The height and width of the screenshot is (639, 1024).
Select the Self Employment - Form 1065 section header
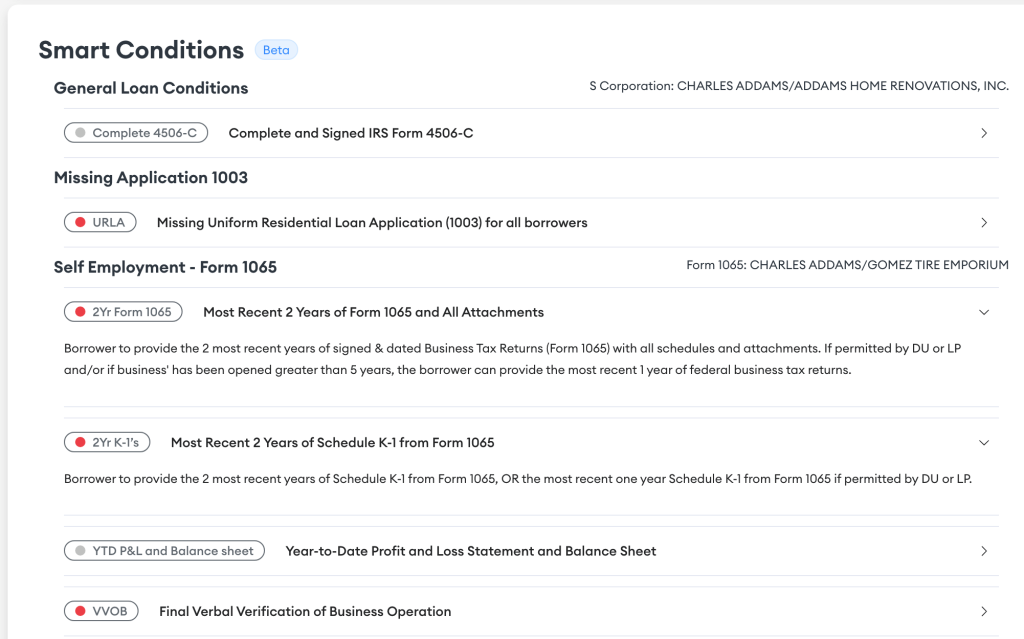(x=166, y=267)
